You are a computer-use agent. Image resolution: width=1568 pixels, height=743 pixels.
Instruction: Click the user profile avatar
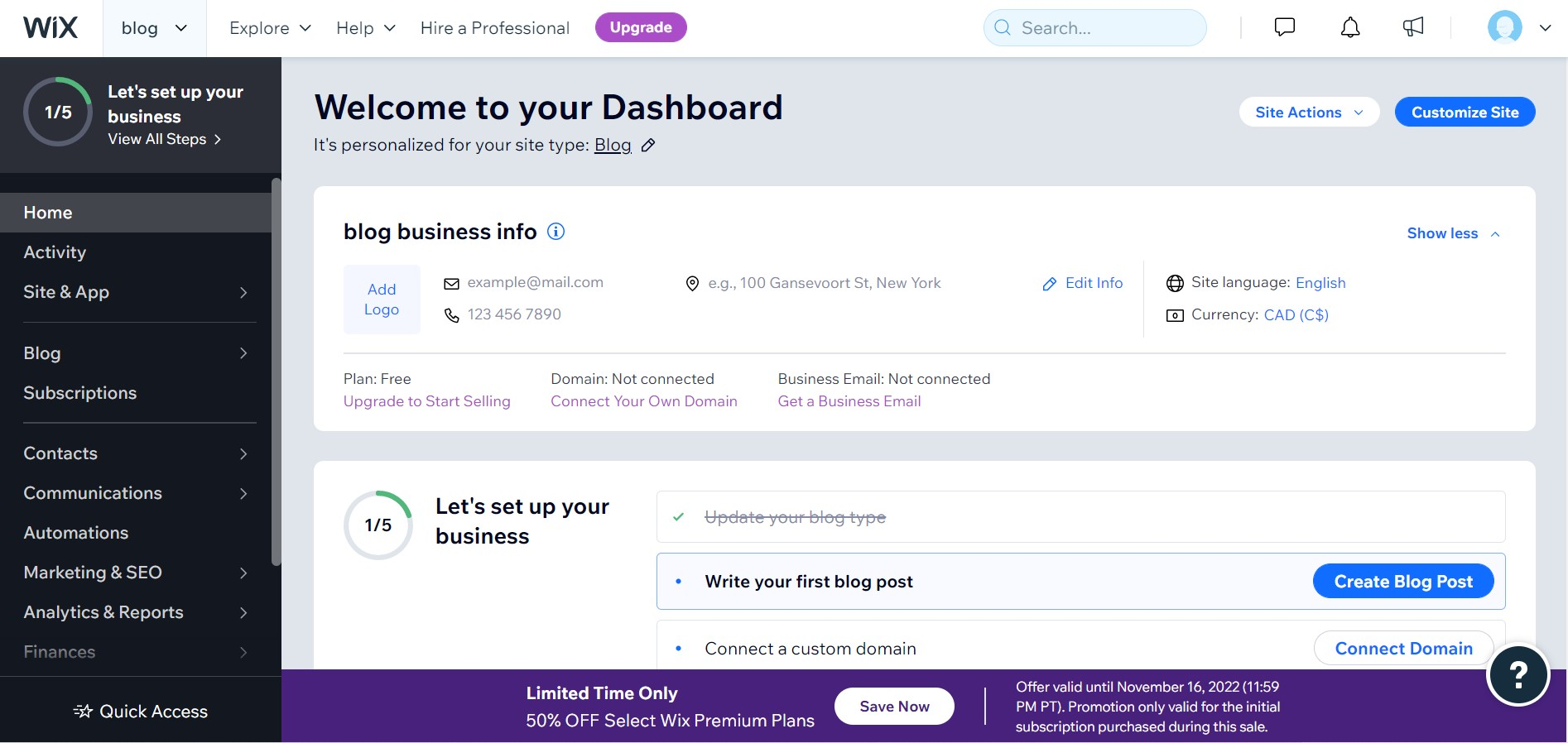[1504, 27]
